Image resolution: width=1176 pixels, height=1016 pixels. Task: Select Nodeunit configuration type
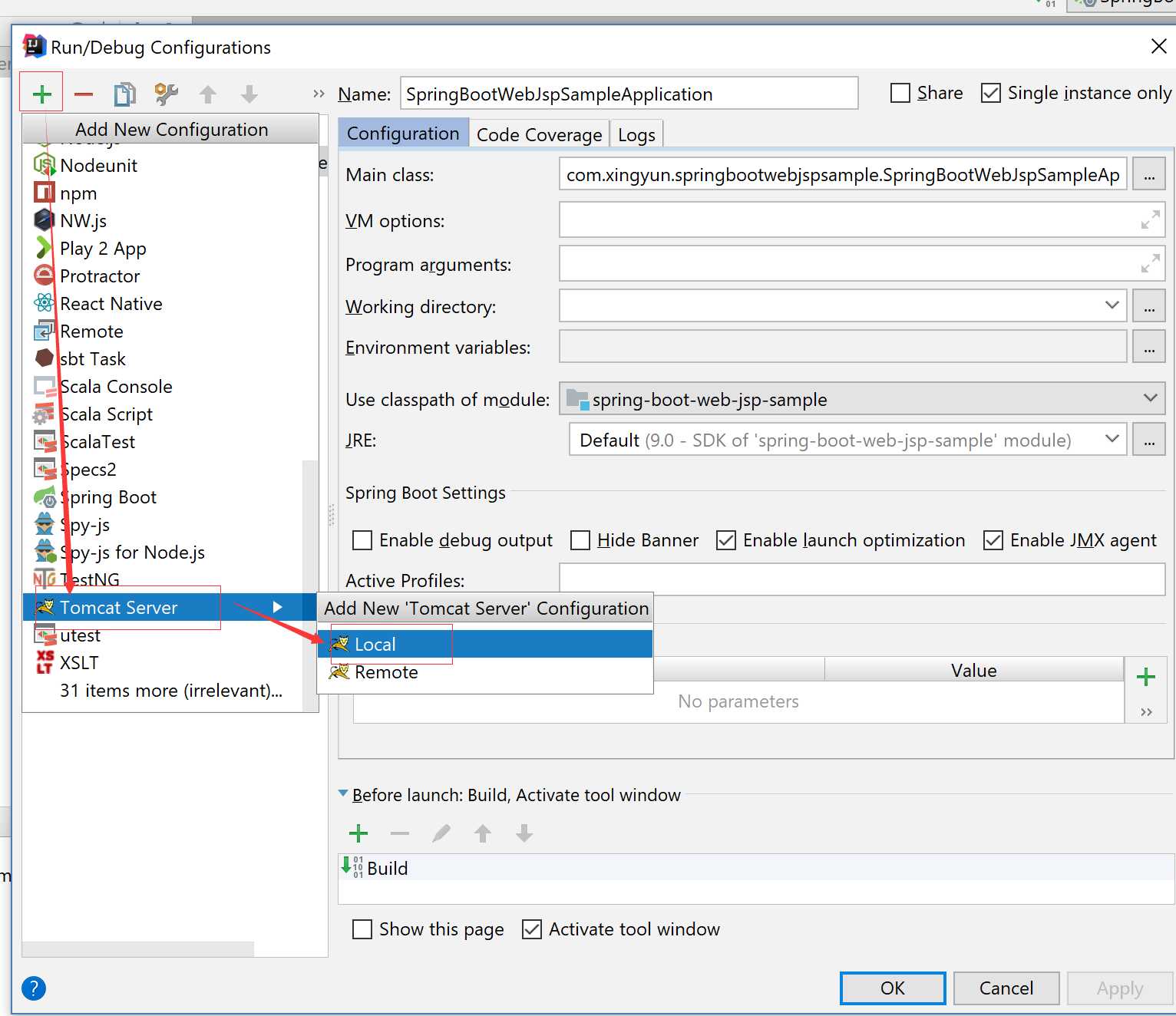click(170, 166)
